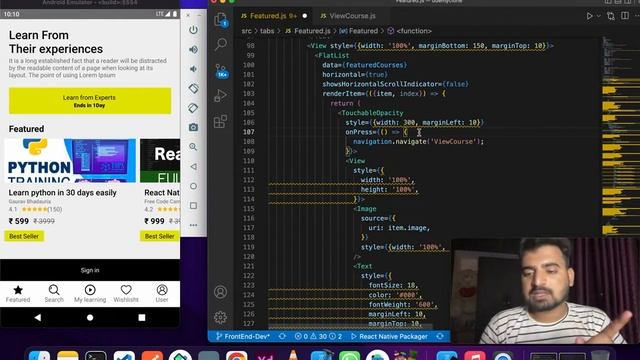Image resolution: width=640 pixels, height=360 pixels.
Task: Click emulator sidebar back triangle icon
Action: click(193, 167)
